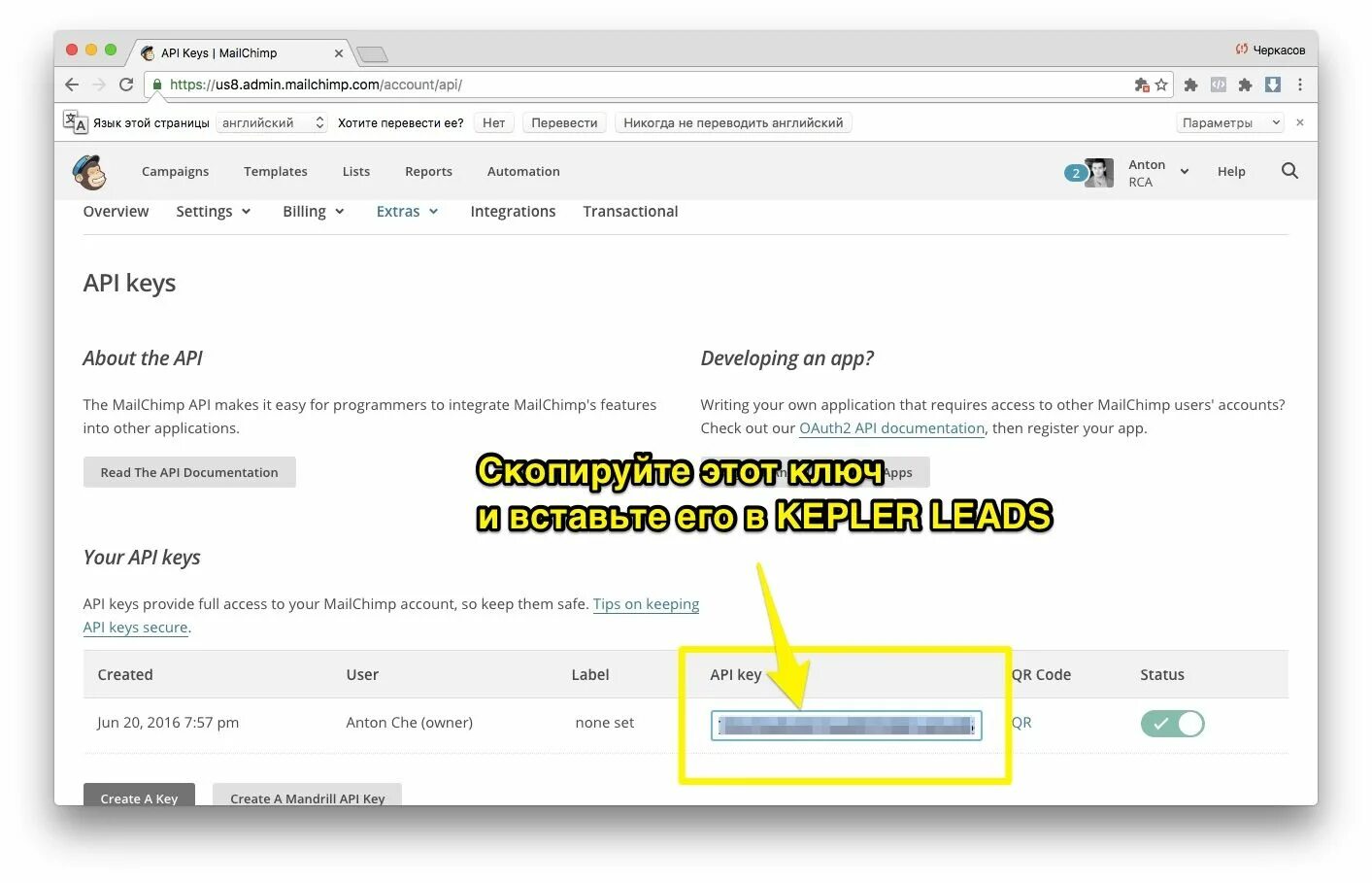Viewport: 1372px width, 883px height.
Task: Expand the Extras submenu
Action: (408, 212)
